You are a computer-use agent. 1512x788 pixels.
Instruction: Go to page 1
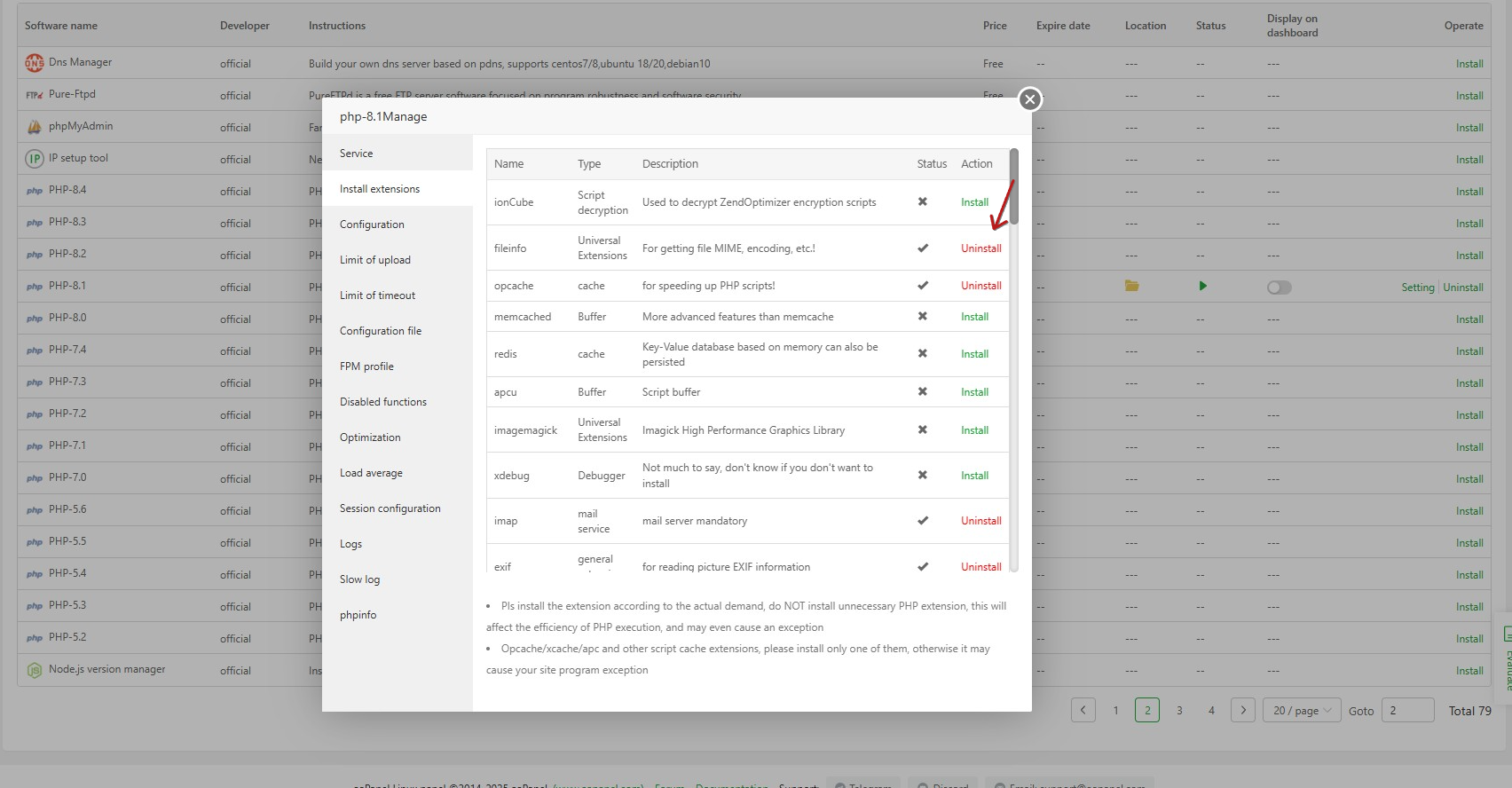pos(1115,710)
